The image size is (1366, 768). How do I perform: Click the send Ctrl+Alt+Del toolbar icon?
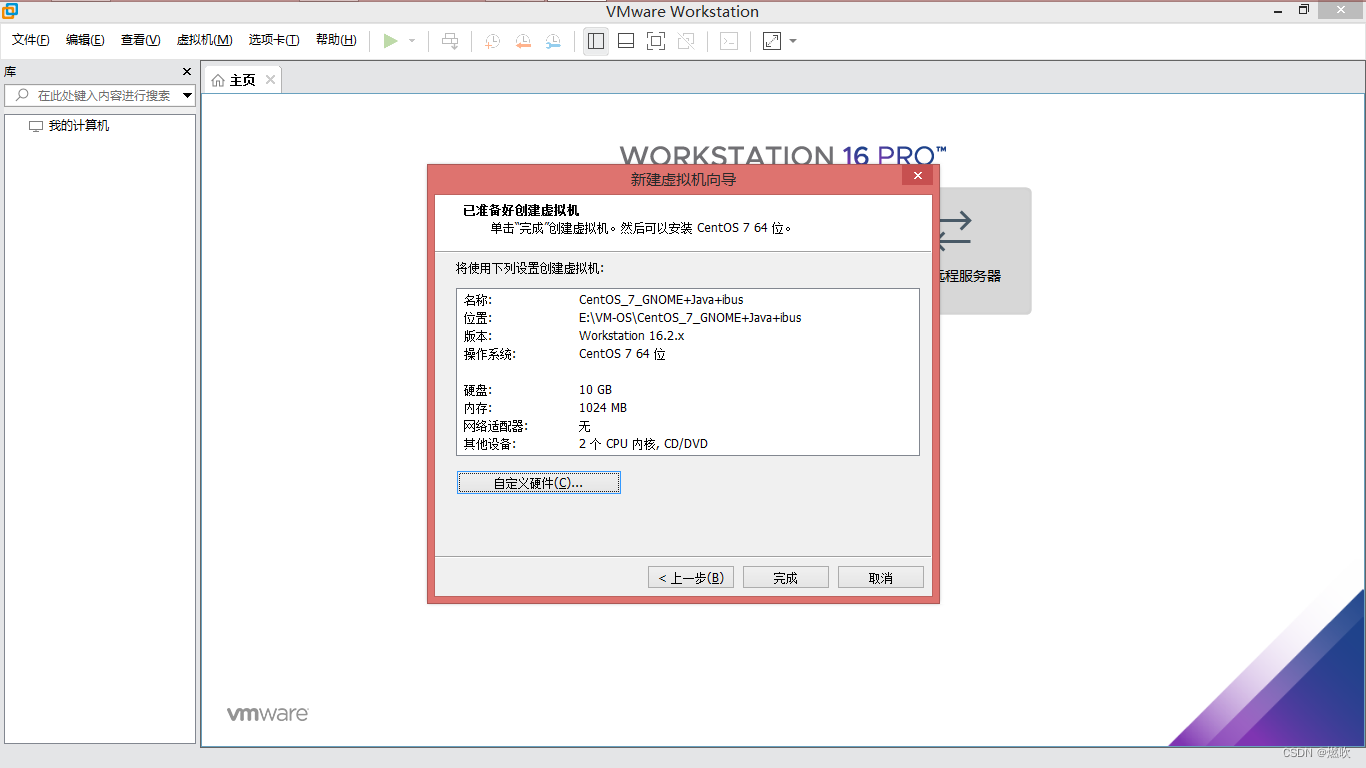coord(450,41)
